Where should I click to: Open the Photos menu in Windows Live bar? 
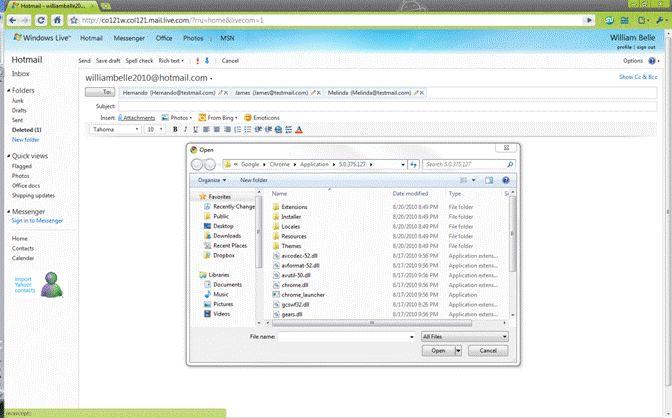(x=194, y=38)
